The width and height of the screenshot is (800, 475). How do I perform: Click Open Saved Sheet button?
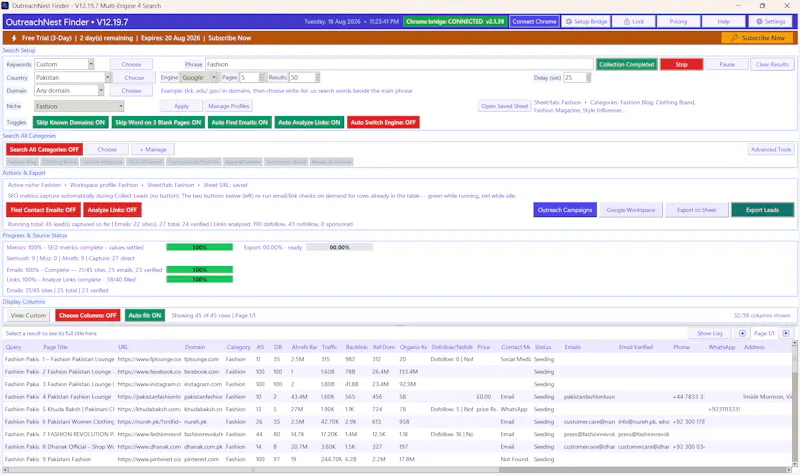505,106
